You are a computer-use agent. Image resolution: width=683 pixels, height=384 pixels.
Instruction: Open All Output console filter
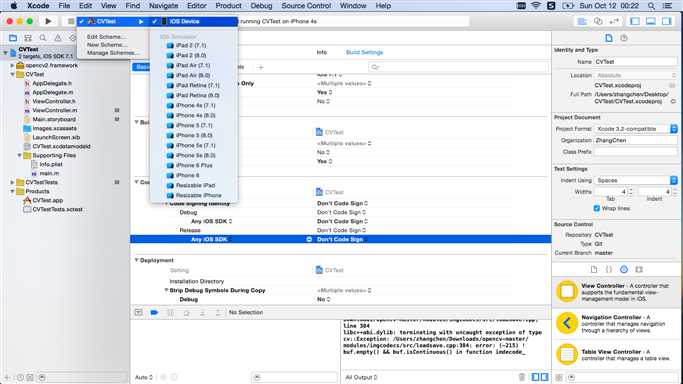pyautogui.click(x=361, y=377)
